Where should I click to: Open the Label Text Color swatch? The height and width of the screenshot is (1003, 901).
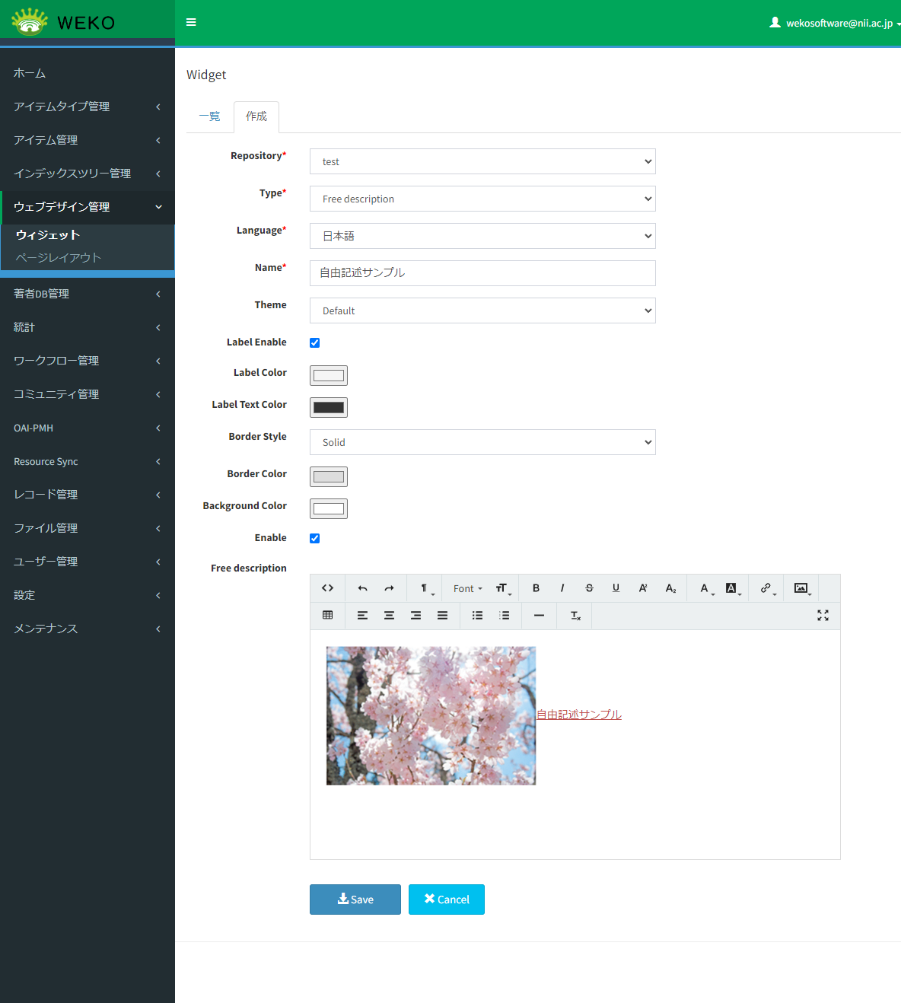coord(329,407)
